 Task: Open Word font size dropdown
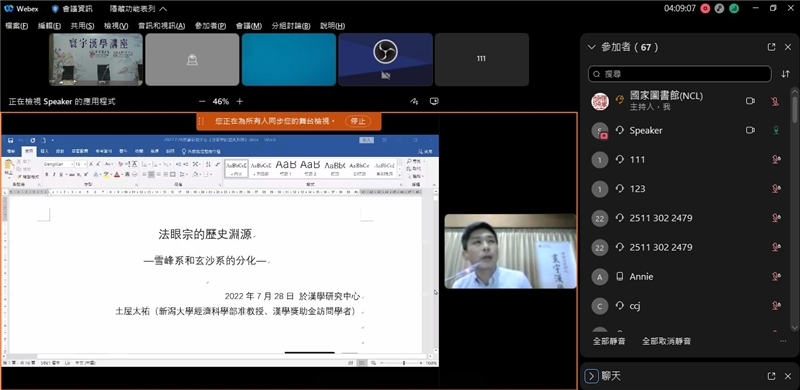pyautogui.click(x=85, y=164)
